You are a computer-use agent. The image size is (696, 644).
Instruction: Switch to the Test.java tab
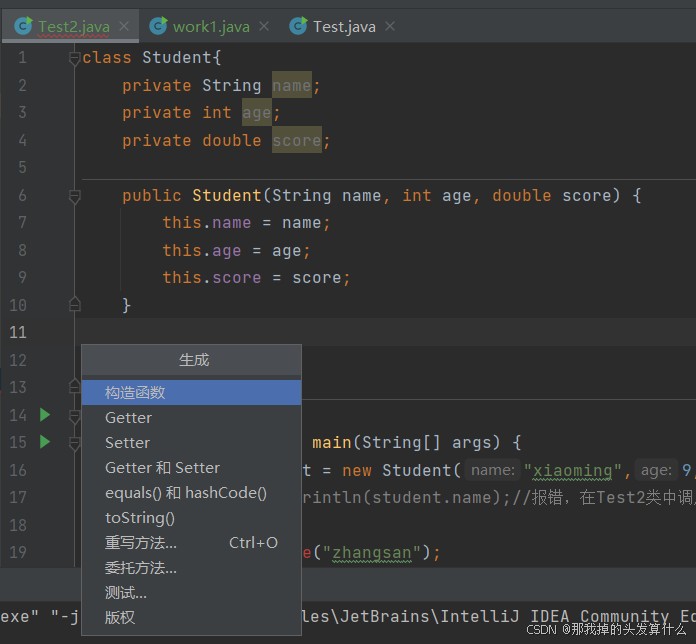[344, 27]
